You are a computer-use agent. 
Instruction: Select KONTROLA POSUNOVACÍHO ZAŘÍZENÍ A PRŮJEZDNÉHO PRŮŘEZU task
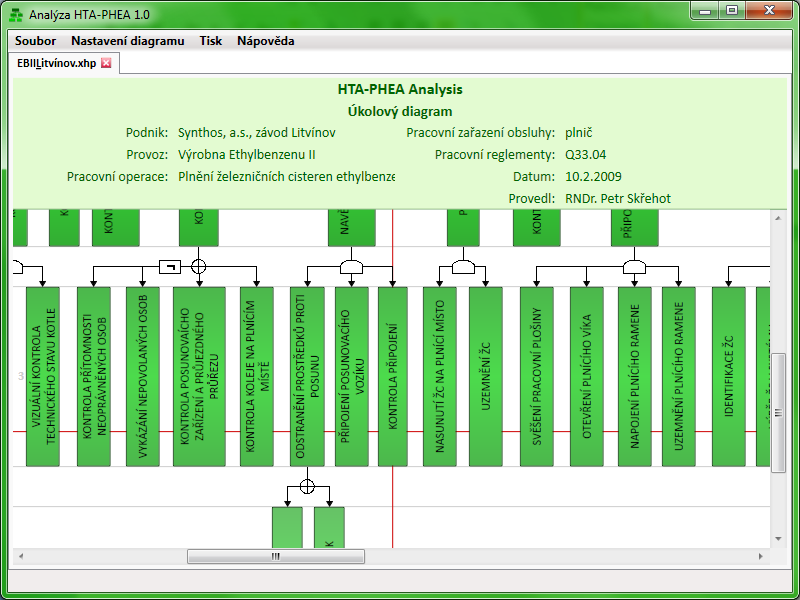199,377
